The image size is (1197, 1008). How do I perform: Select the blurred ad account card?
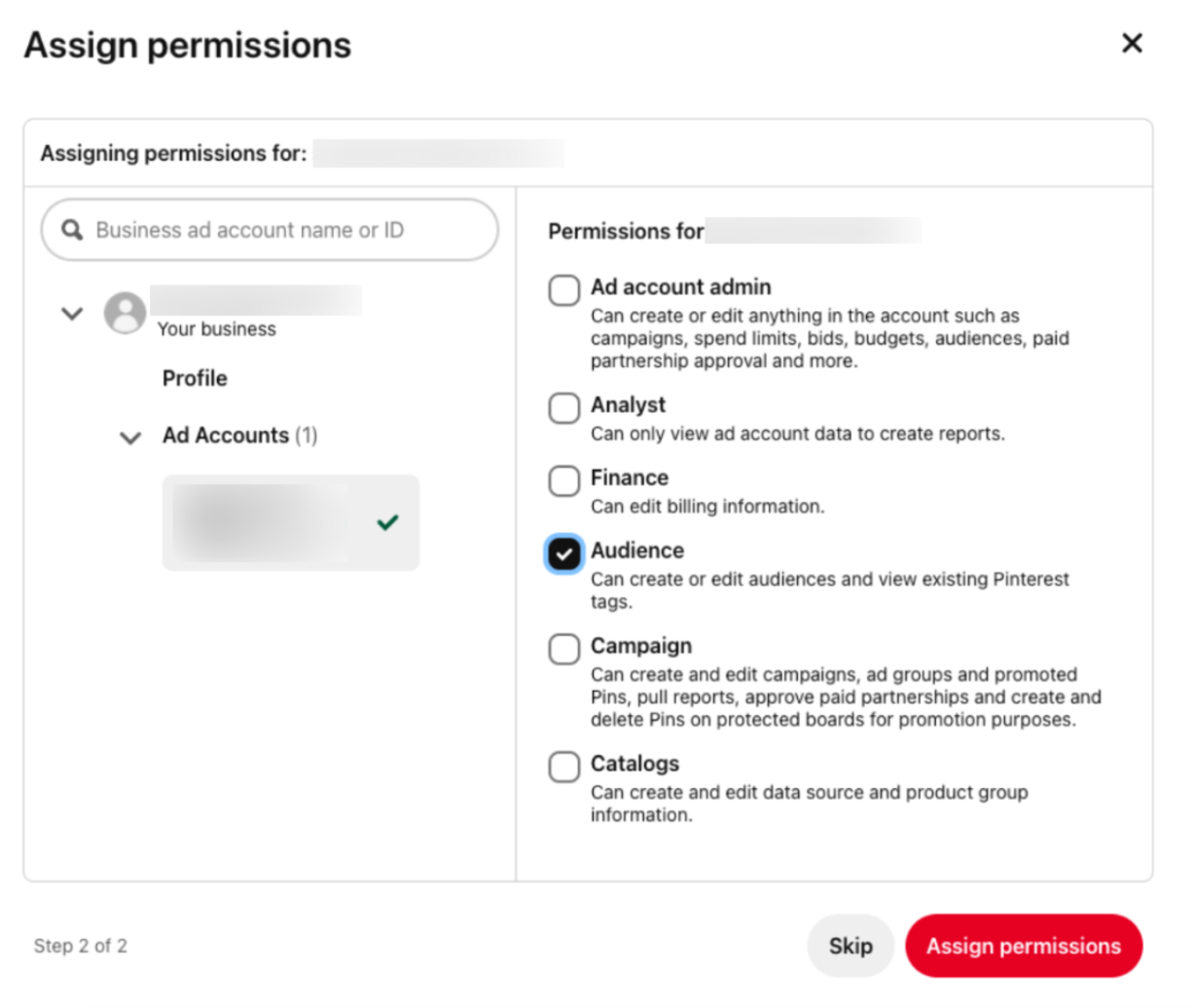click(x=272, y=522)
